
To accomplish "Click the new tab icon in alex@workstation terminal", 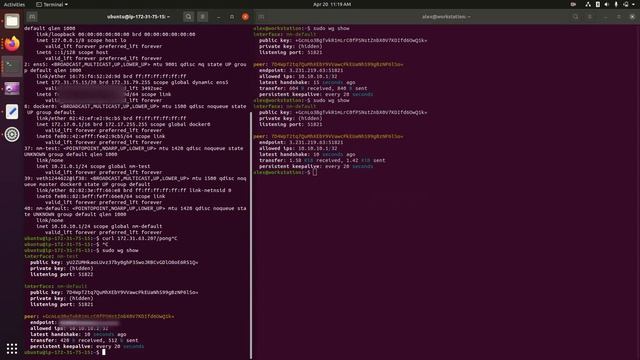I will pyautogui.click(x=261, y=17).
